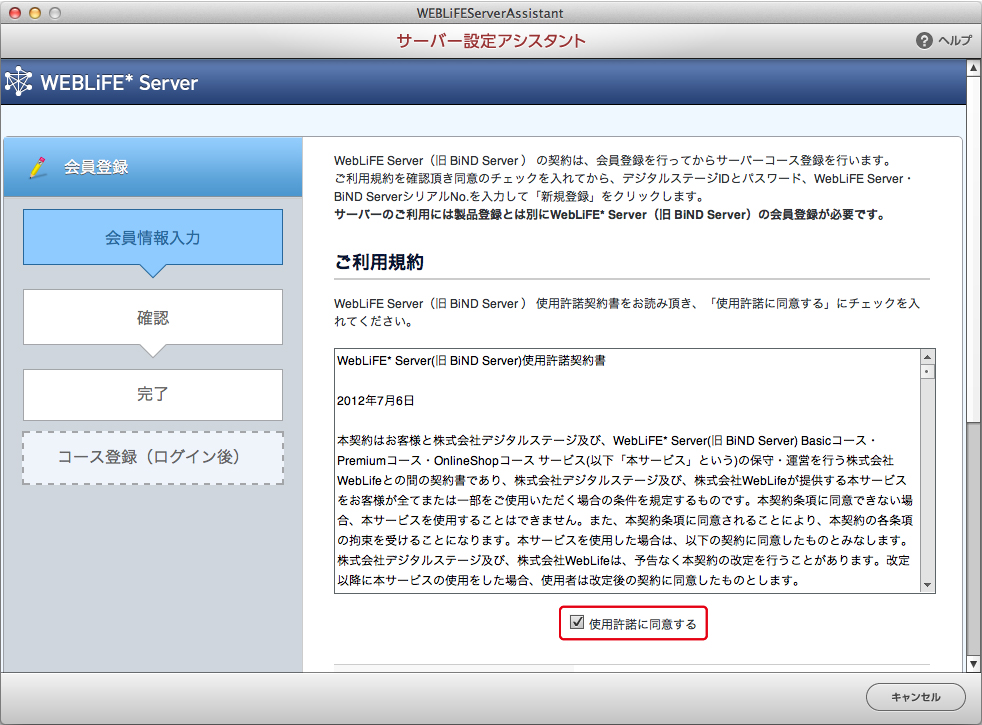Click the help question mark icon

tap(924, 41)
